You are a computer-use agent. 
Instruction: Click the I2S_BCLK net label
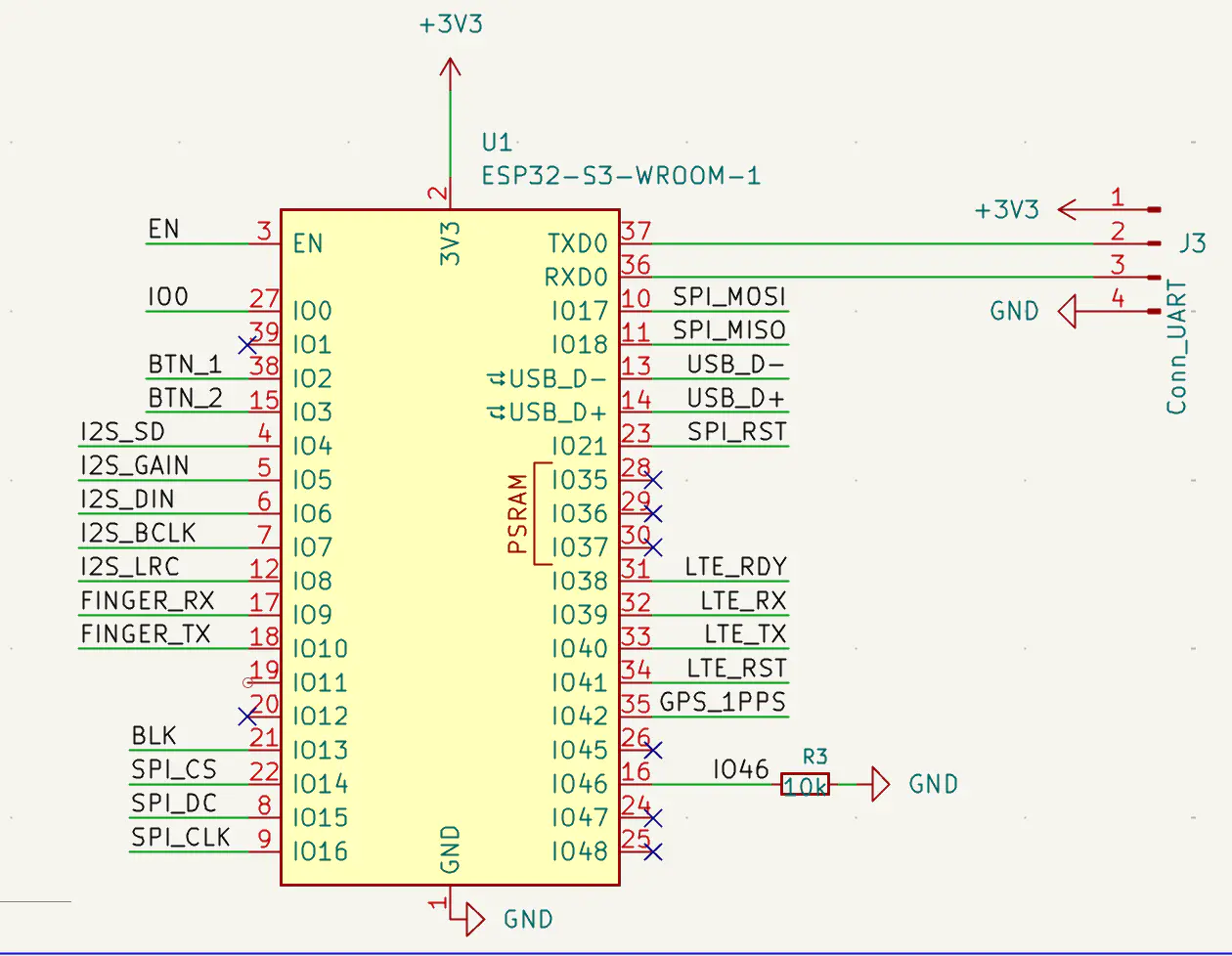click(x=138, y=533)
